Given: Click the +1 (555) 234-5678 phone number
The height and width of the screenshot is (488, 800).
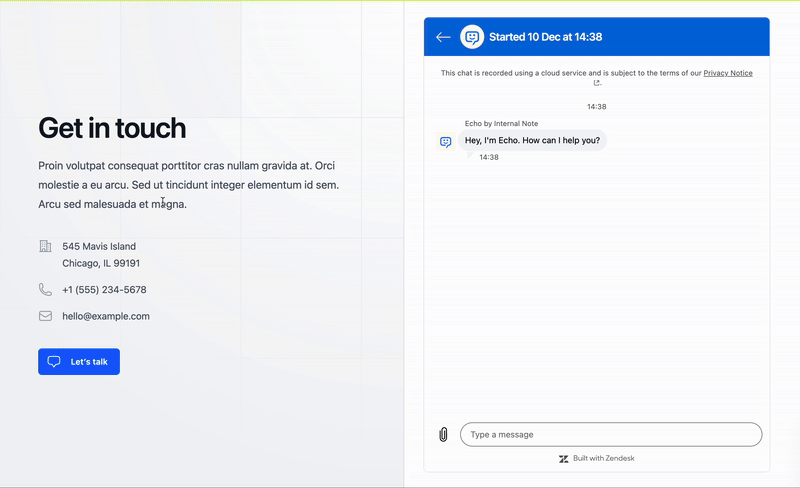Looking at the screenshot, I should (104, 290).
